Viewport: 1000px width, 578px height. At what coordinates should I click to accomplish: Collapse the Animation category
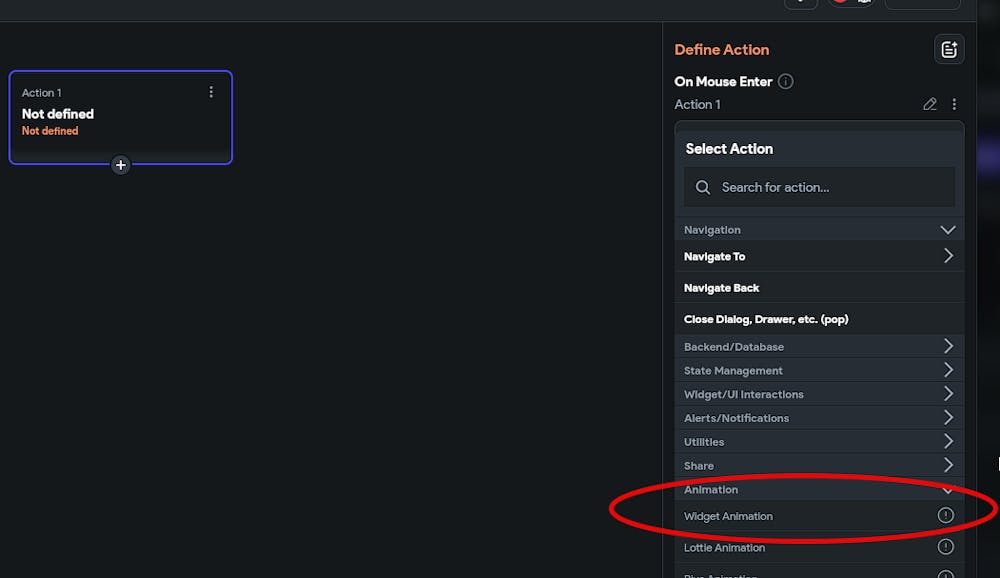[948, 489]
